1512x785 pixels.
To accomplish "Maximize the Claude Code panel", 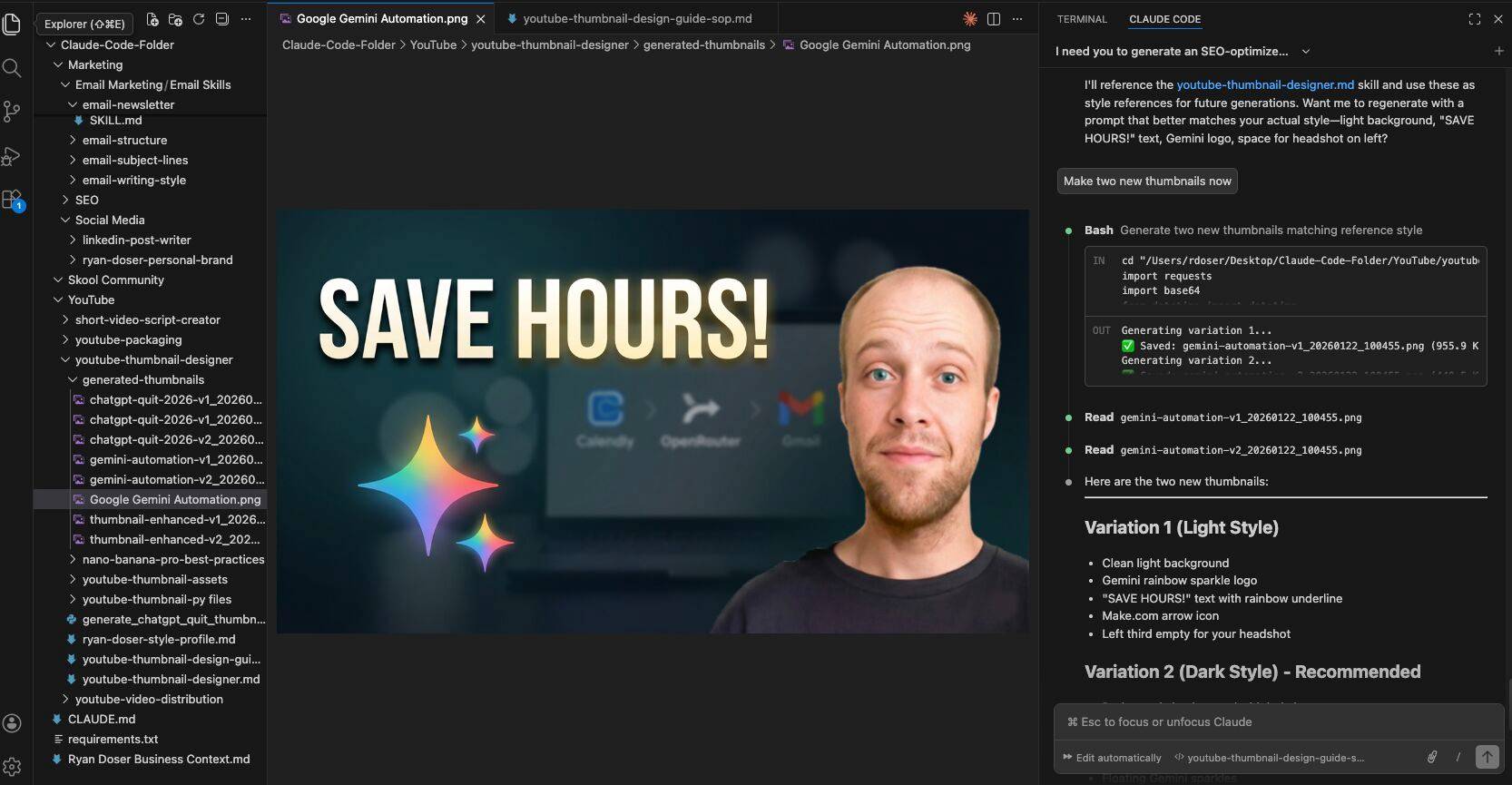I will [x=1474, y=19].
